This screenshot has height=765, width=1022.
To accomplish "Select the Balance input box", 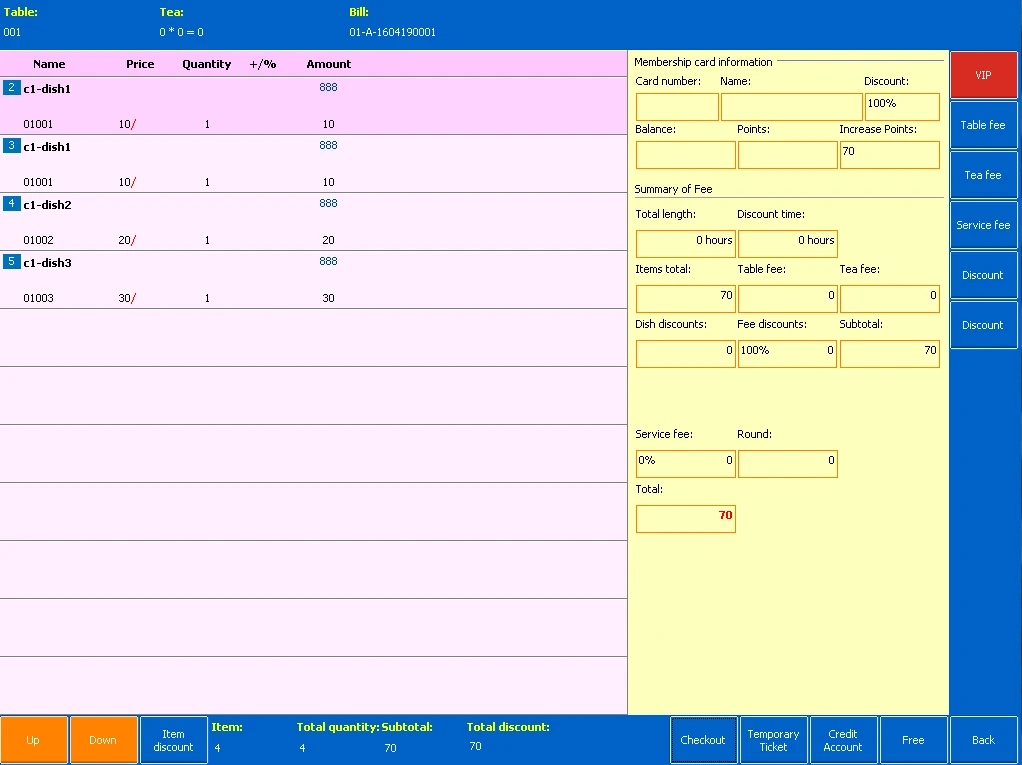I will click(685, 155).
